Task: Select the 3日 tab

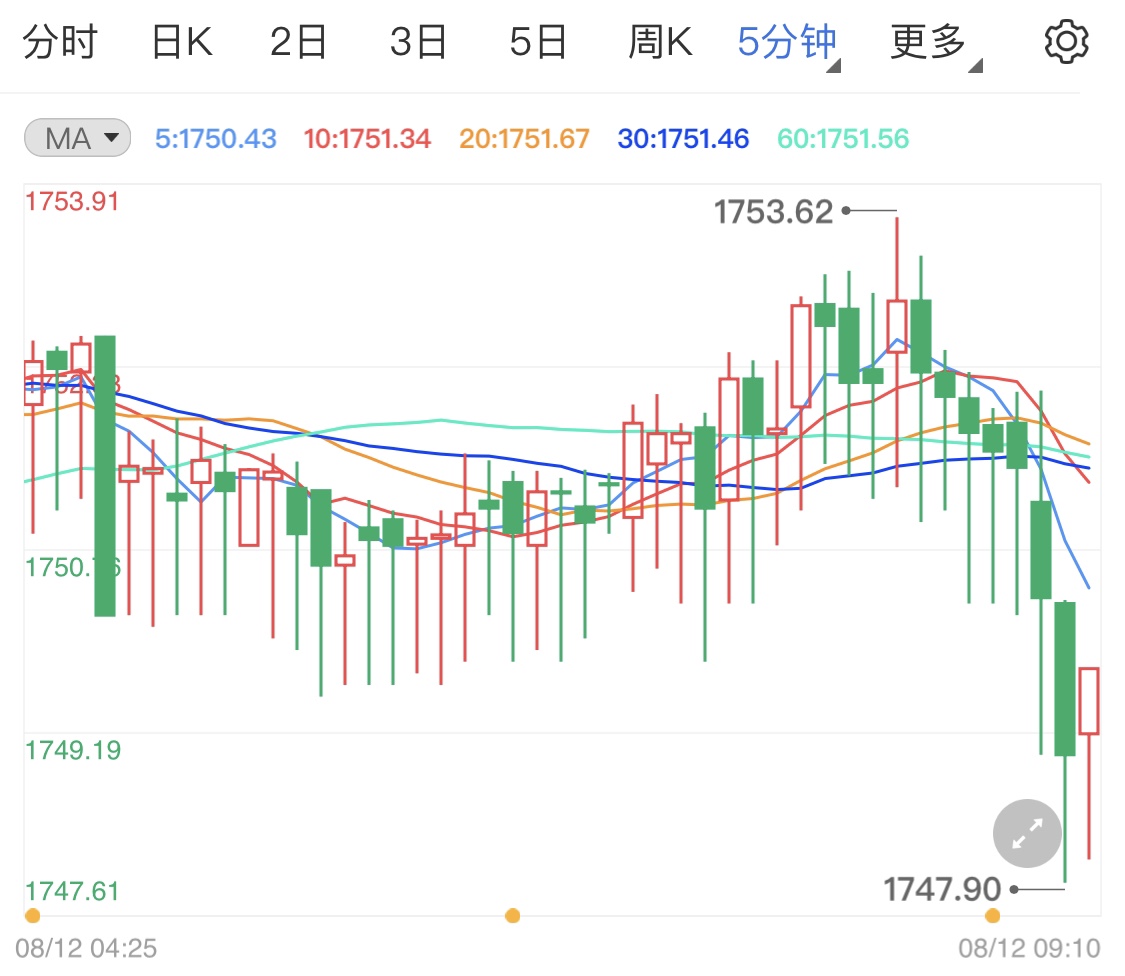Action: [x=418, y=42]
